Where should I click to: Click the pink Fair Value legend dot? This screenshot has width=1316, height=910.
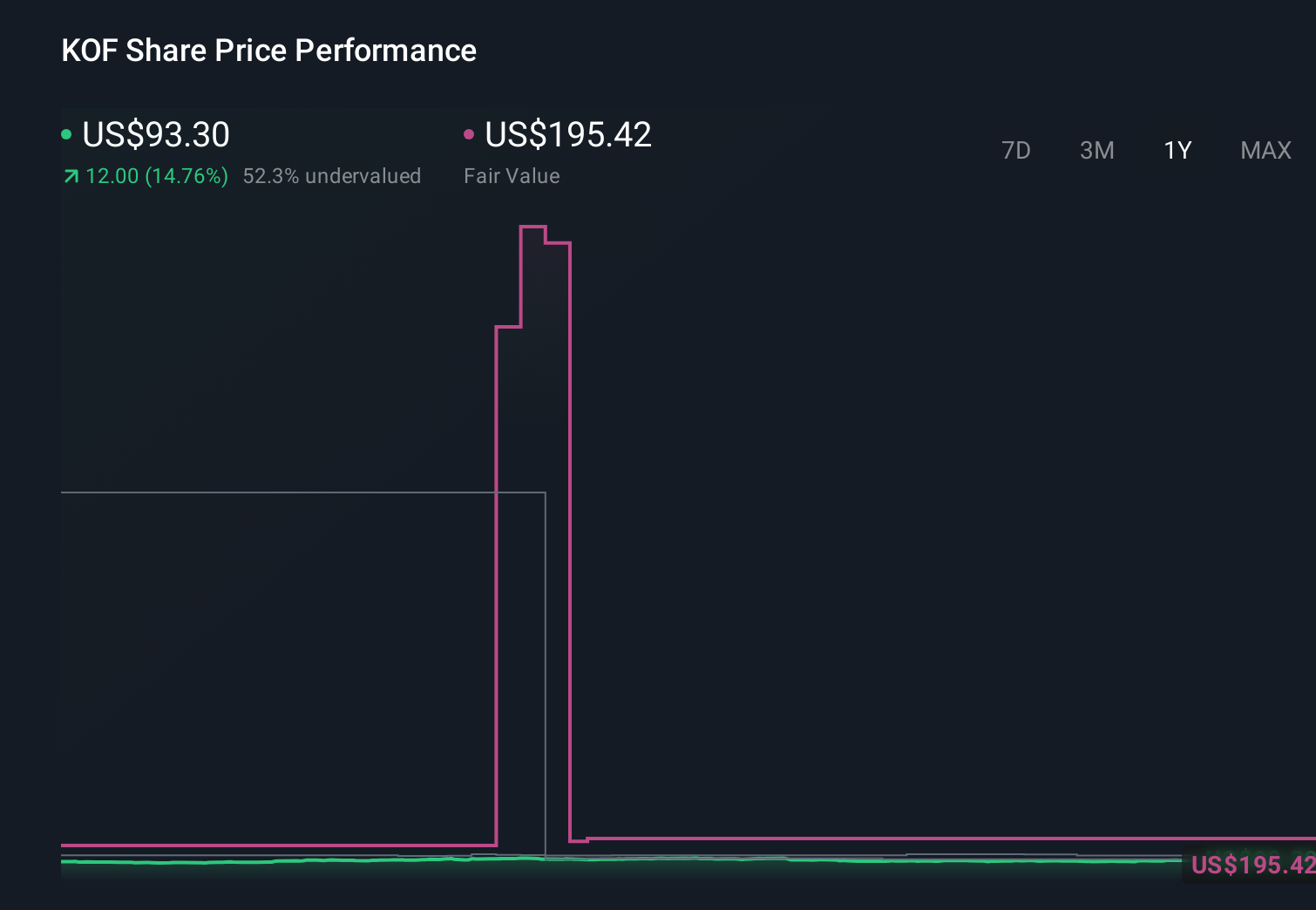pyautogui.click(x=470, y=134)
